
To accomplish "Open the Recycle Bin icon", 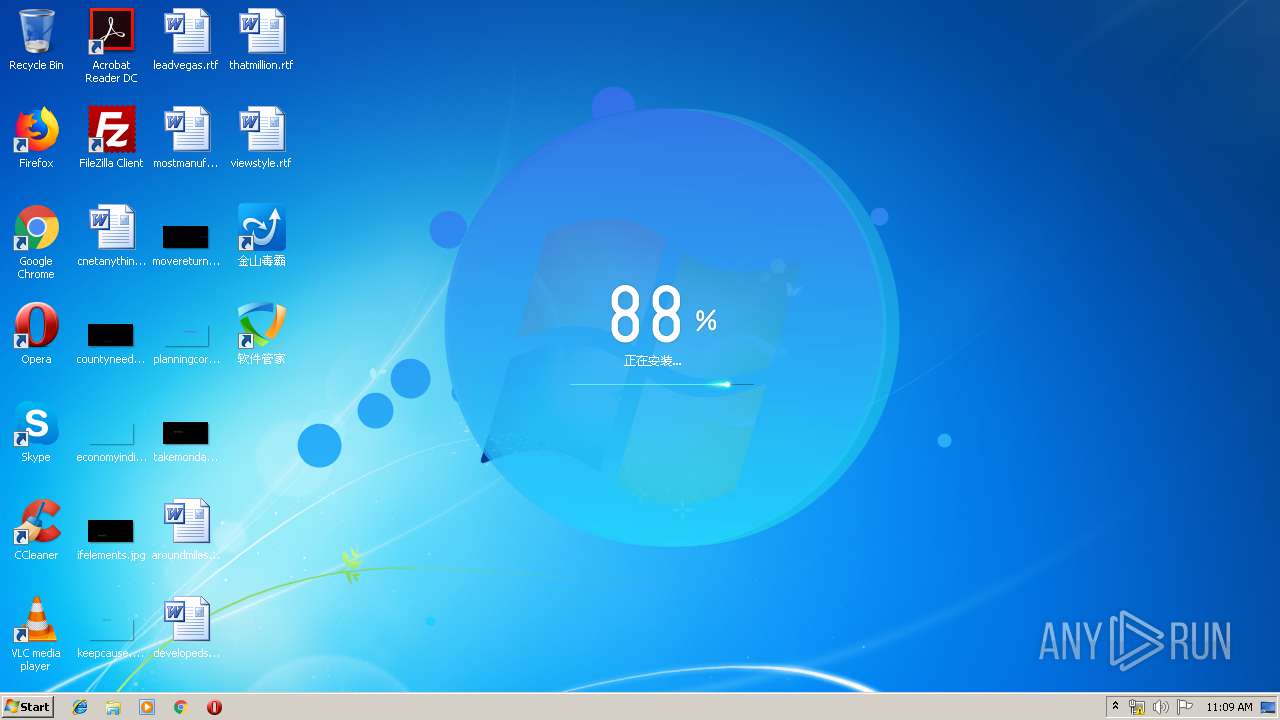I will pos(36,40).
